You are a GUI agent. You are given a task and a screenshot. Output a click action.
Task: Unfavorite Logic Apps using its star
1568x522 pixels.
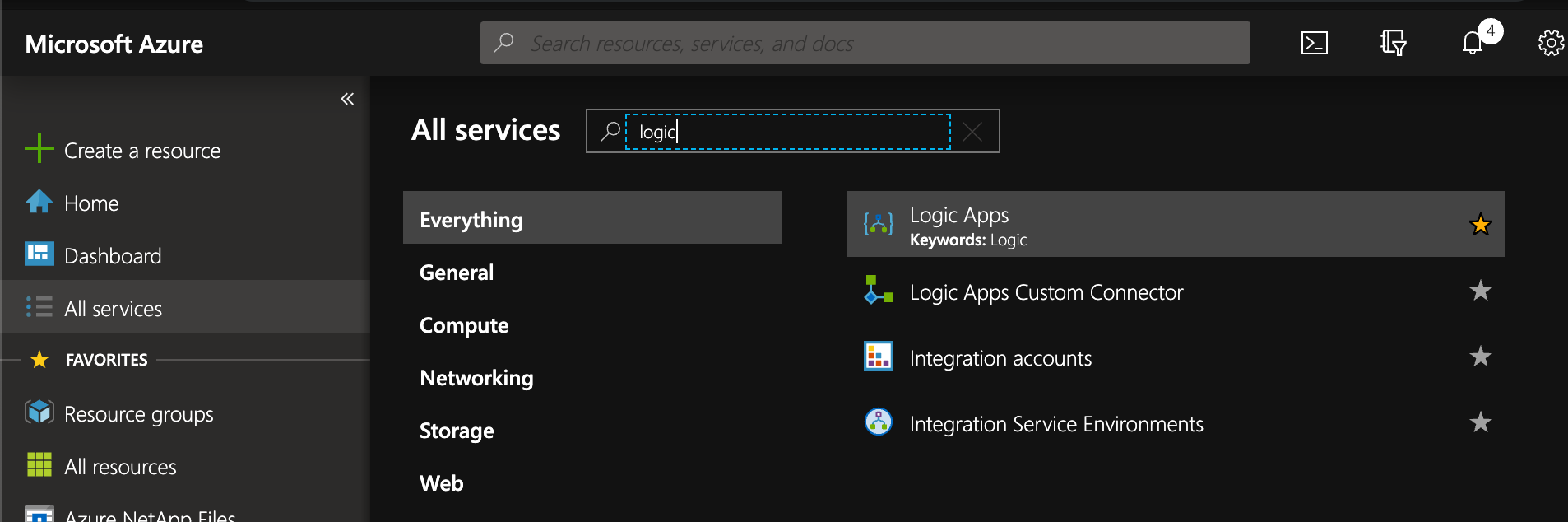coord(1480,225)
